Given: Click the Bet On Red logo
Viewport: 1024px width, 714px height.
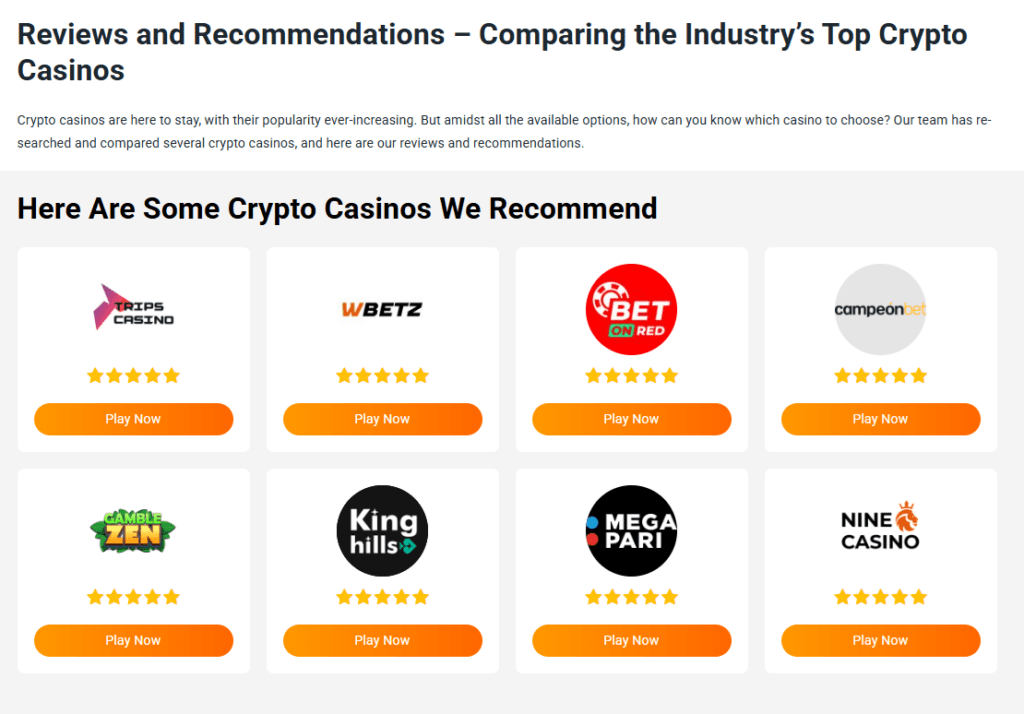Looking at the screenshot, I should [x=631, y=309].
